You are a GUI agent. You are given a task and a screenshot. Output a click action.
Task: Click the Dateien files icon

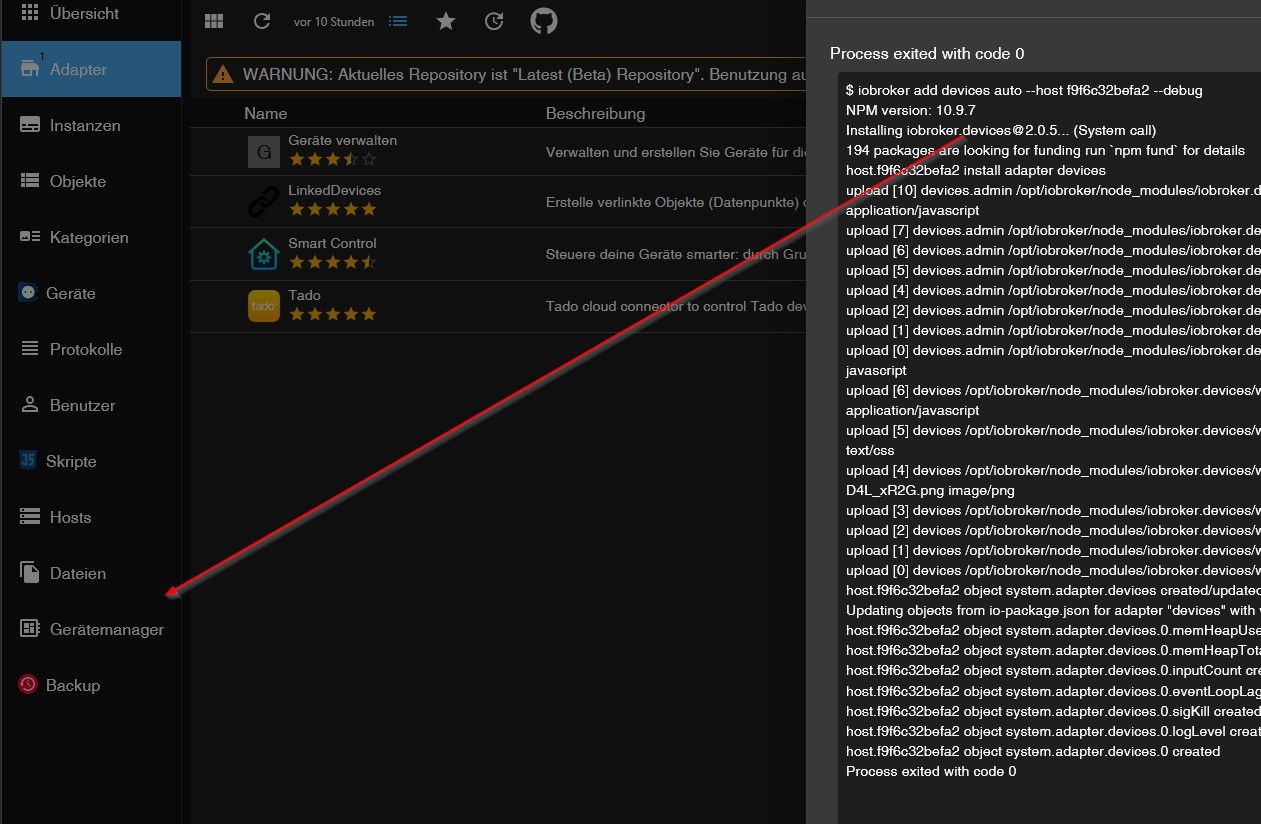coord(30,573)
